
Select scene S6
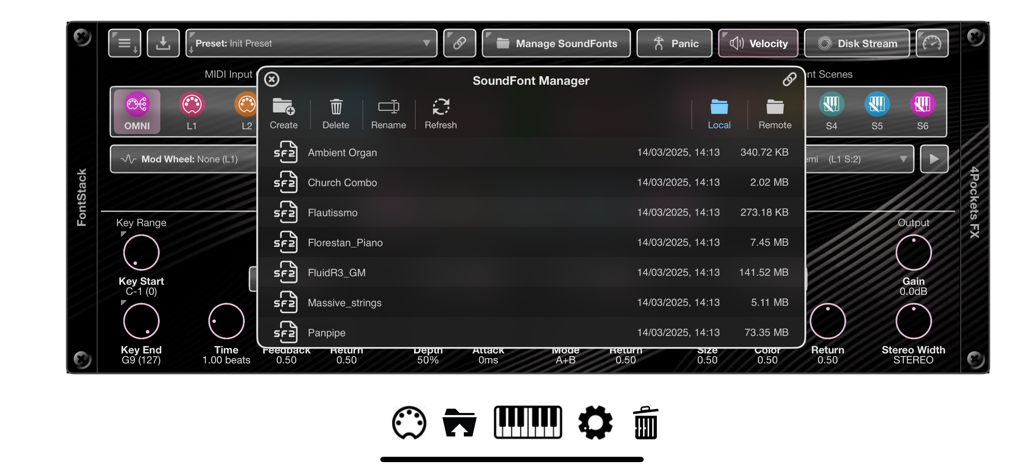point(922,111)
